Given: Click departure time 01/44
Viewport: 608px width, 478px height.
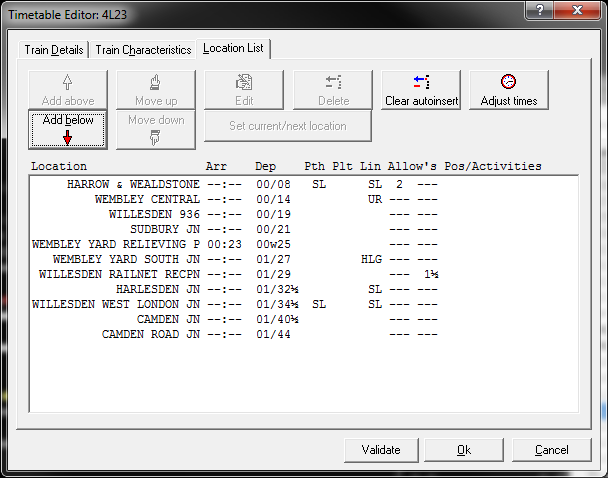Looking at the screenshot, I should 273,335.
